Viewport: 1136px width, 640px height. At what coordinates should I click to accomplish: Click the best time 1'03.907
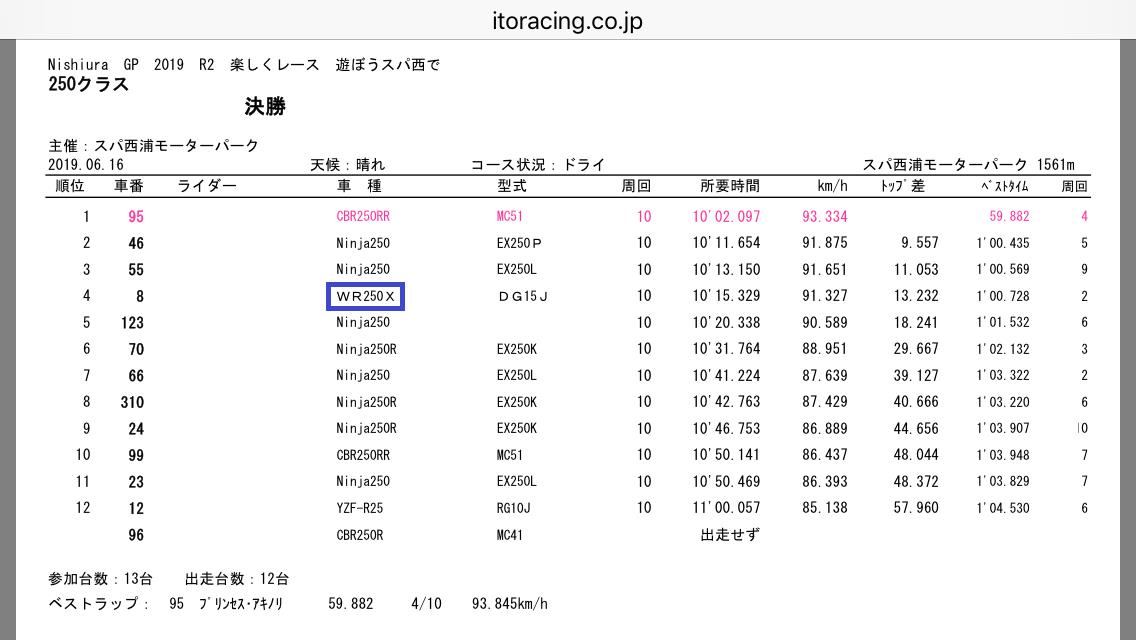[1003, 428]
